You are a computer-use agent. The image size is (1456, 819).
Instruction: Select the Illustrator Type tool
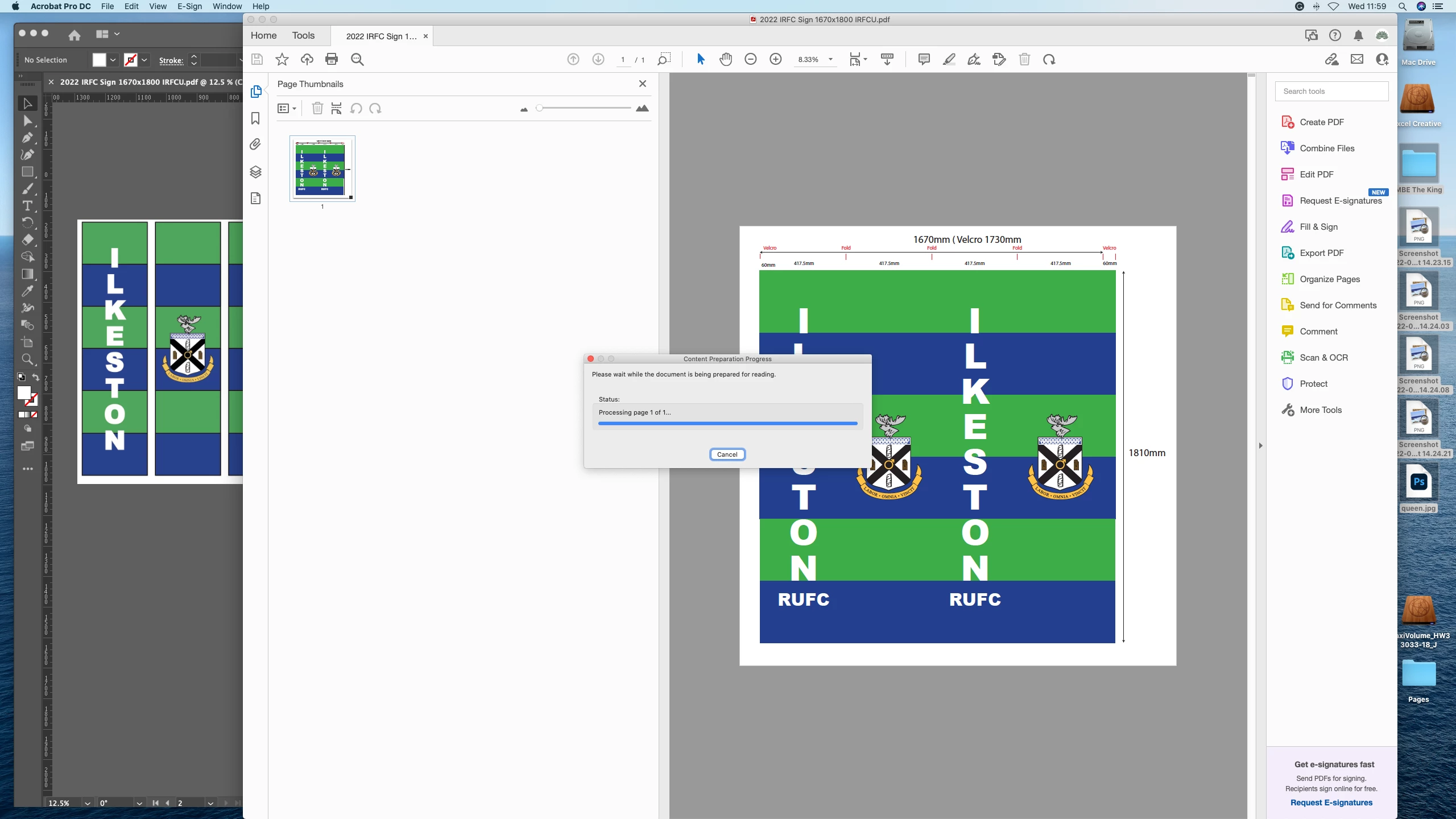pyautogui.click(x=27, y=206)
